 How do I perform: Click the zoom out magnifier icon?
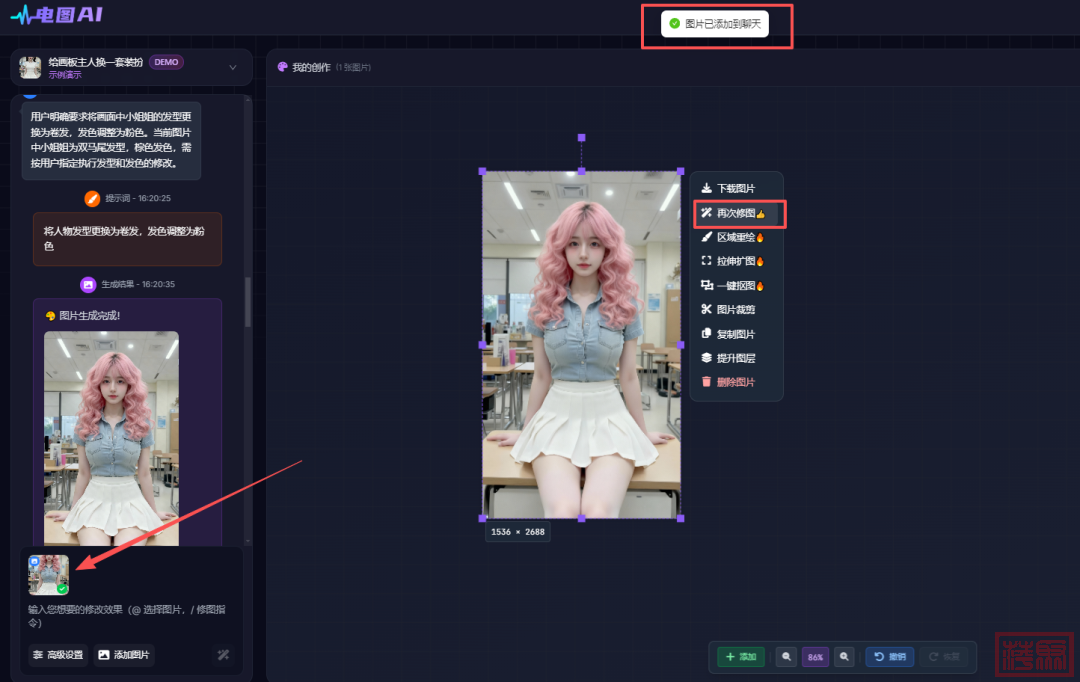787,657
